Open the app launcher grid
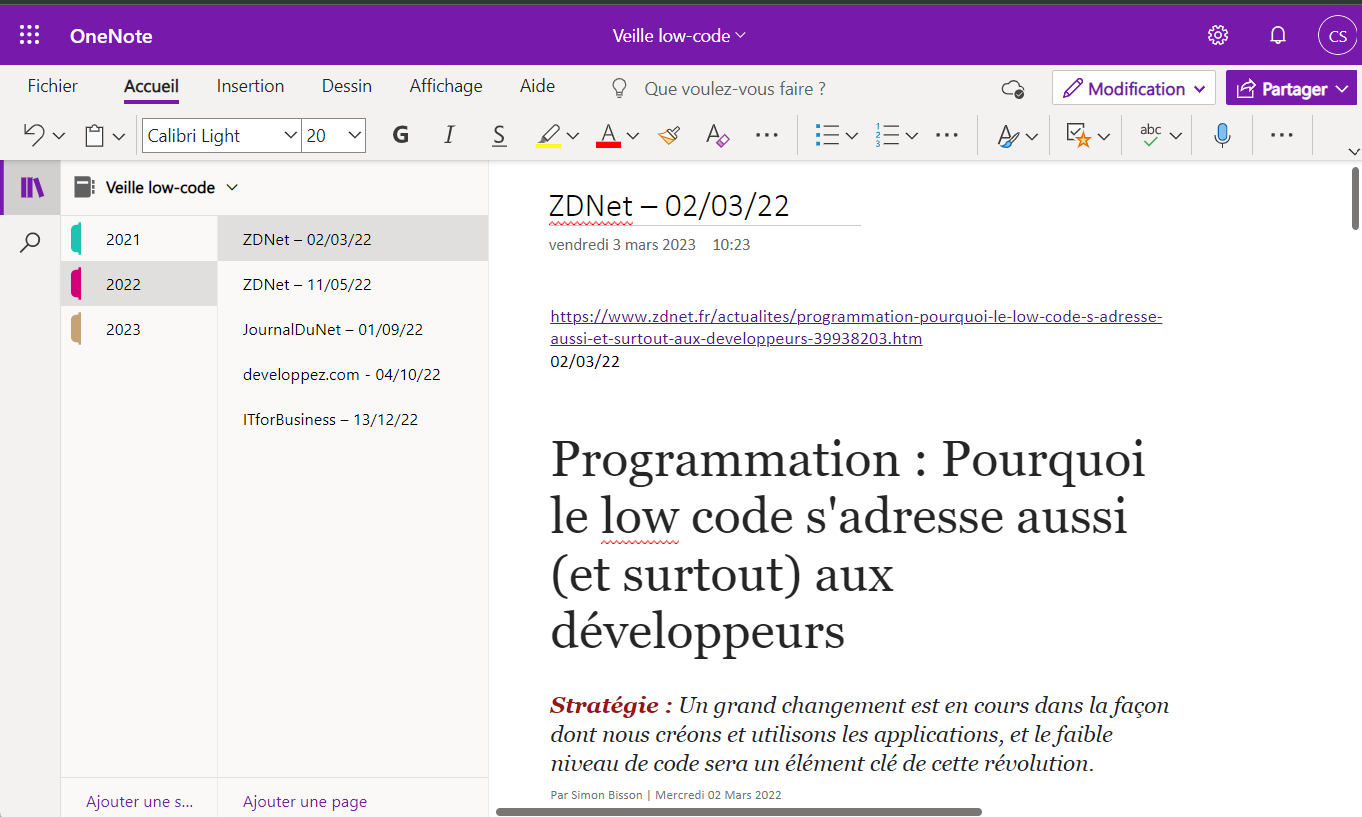 coord(30,36)
